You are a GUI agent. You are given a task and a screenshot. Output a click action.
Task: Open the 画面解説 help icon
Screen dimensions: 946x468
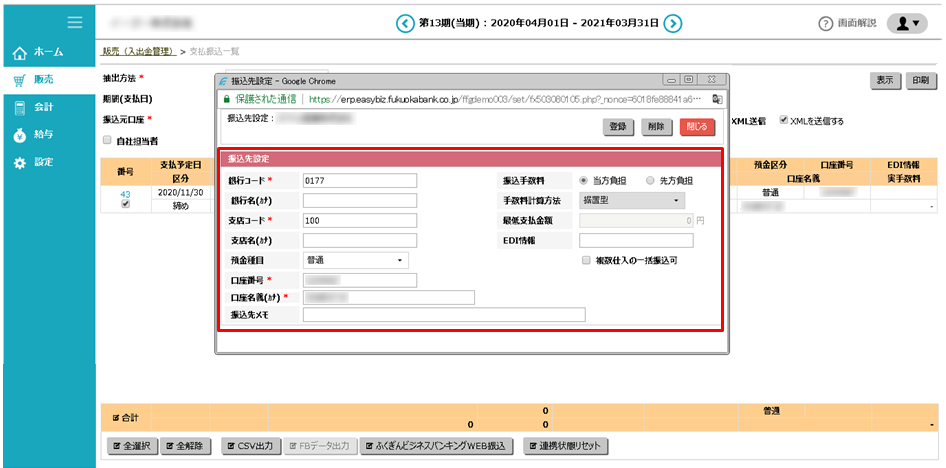tap(825, 24)
